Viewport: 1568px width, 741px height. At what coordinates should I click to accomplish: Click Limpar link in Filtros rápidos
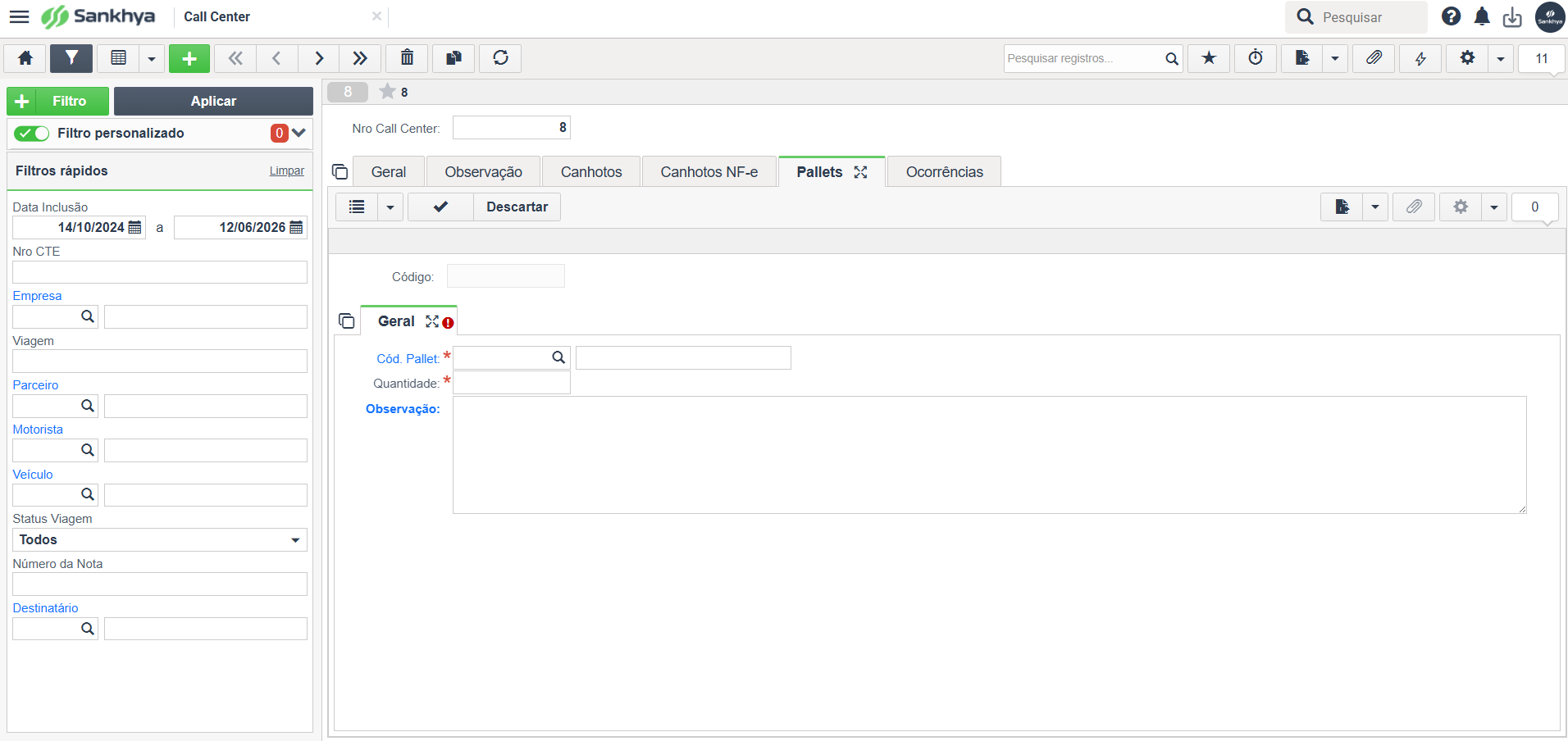tap(287, 170)
